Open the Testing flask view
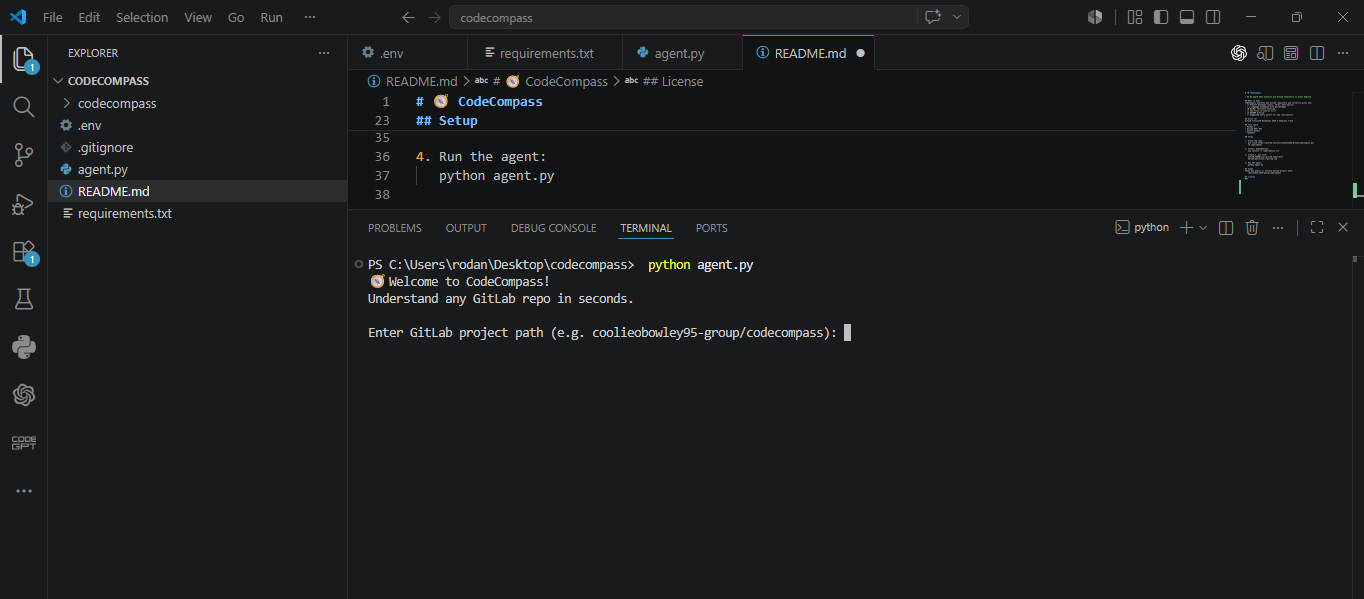1364x599 pixels. [x=24, y=299]
